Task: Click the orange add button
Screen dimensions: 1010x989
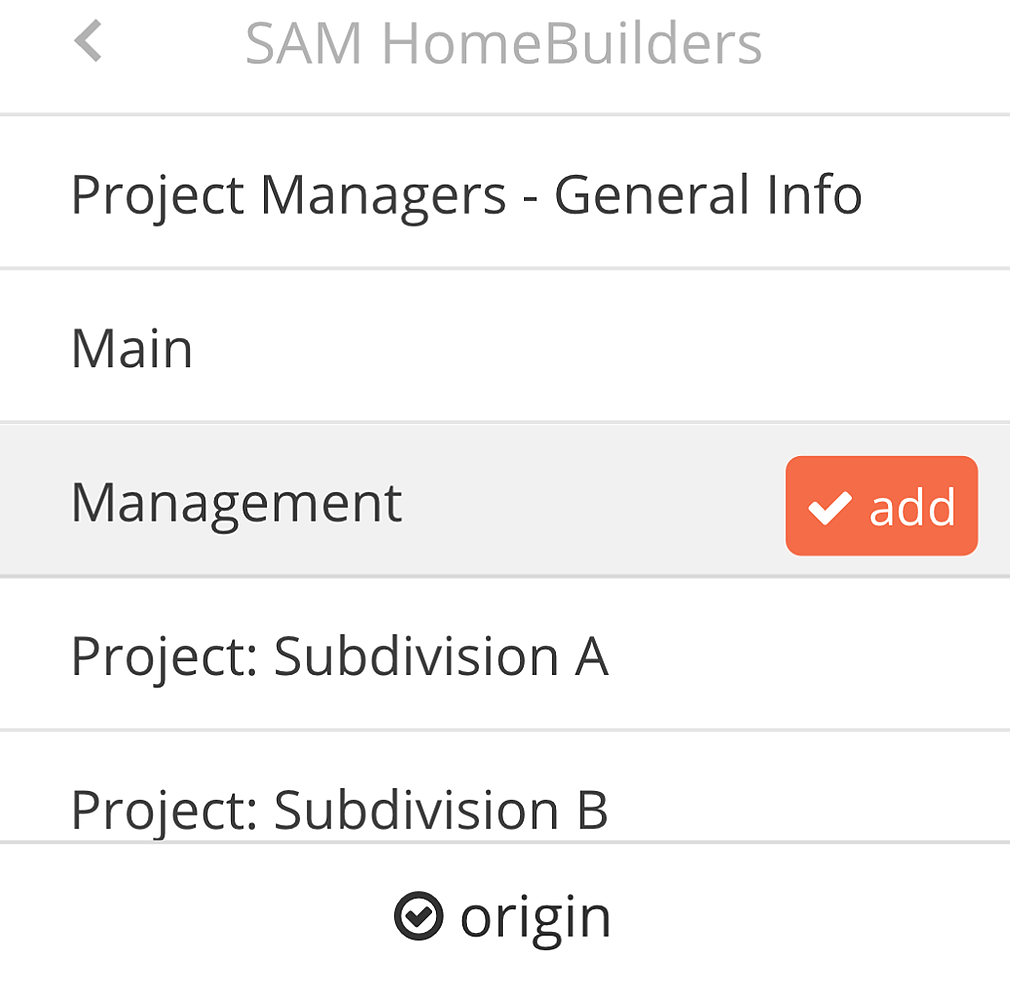Action: point(881,506)
